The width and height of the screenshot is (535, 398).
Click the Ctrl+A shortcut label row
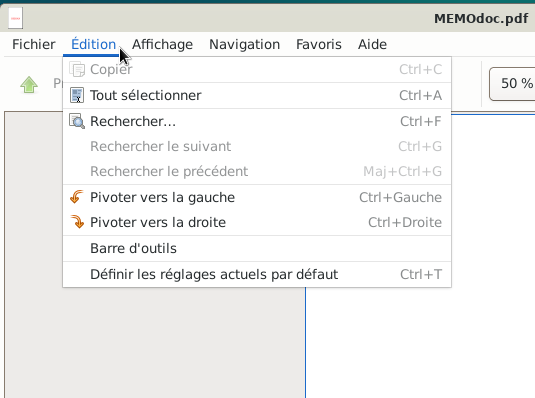click(x=257, y=95)
